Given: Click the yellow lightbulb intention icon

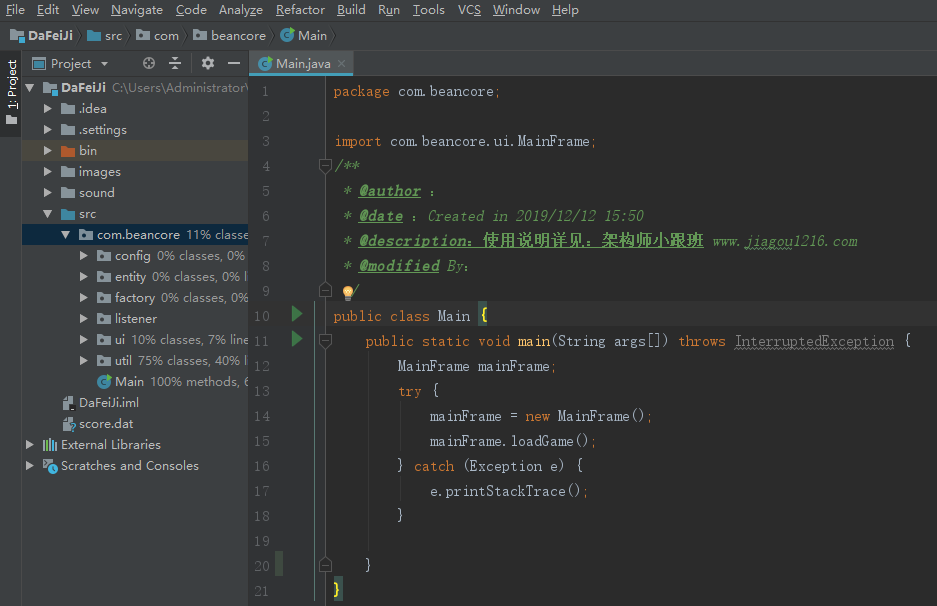Looking at the screenshot, I should [348, 292].
